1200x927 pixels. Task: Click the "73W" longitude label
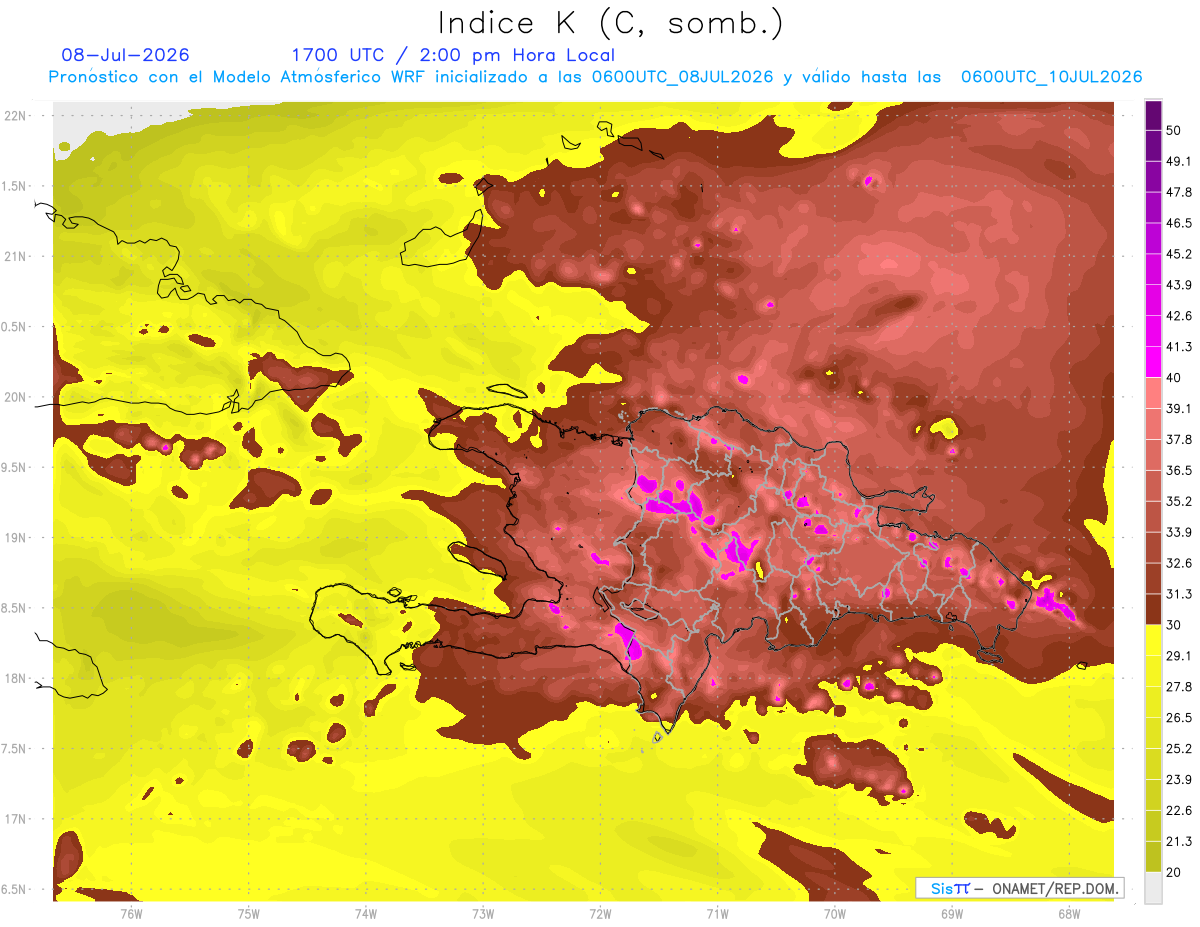coord(483,913)
